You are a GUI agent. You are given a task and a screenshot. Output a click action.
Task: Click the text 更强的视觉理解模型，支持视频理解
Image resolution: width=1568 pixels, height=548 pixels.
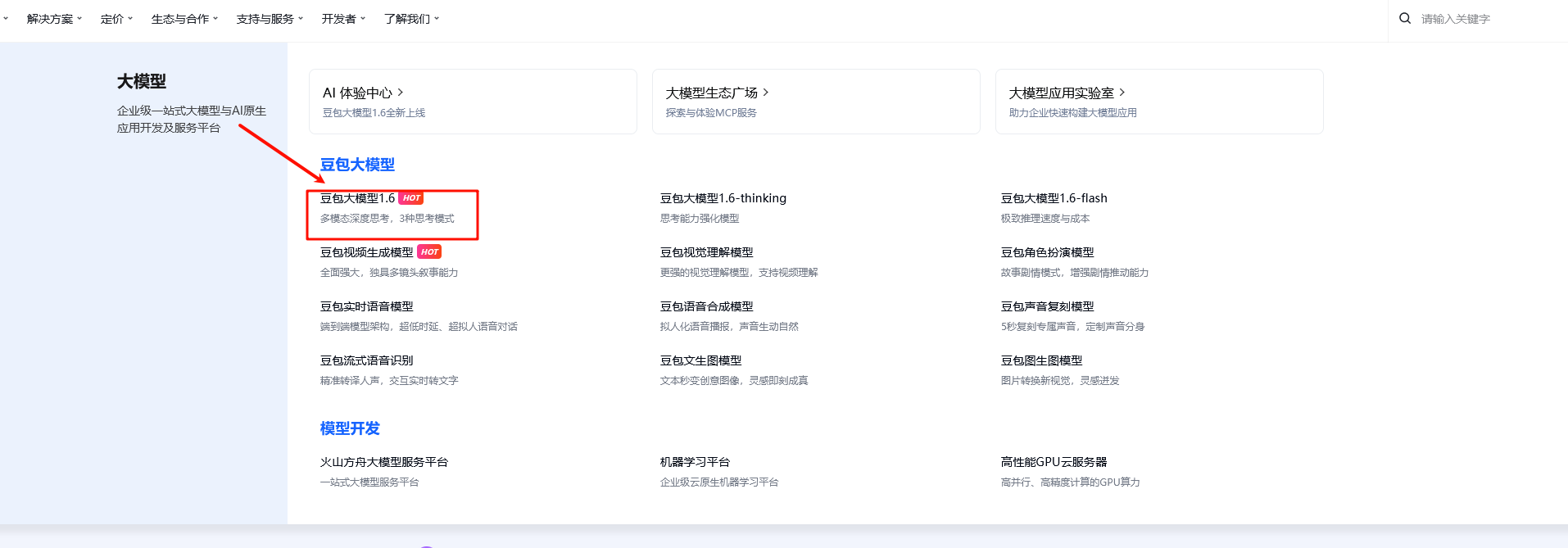[740, 273]
